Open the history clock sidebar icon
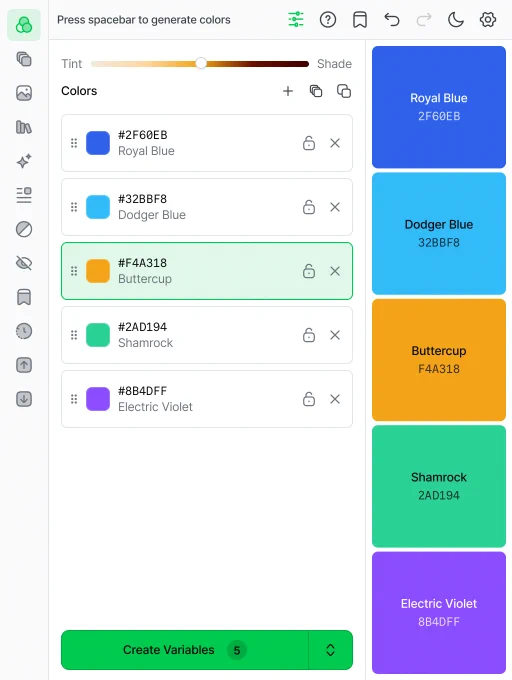 [x=24, y=331]
